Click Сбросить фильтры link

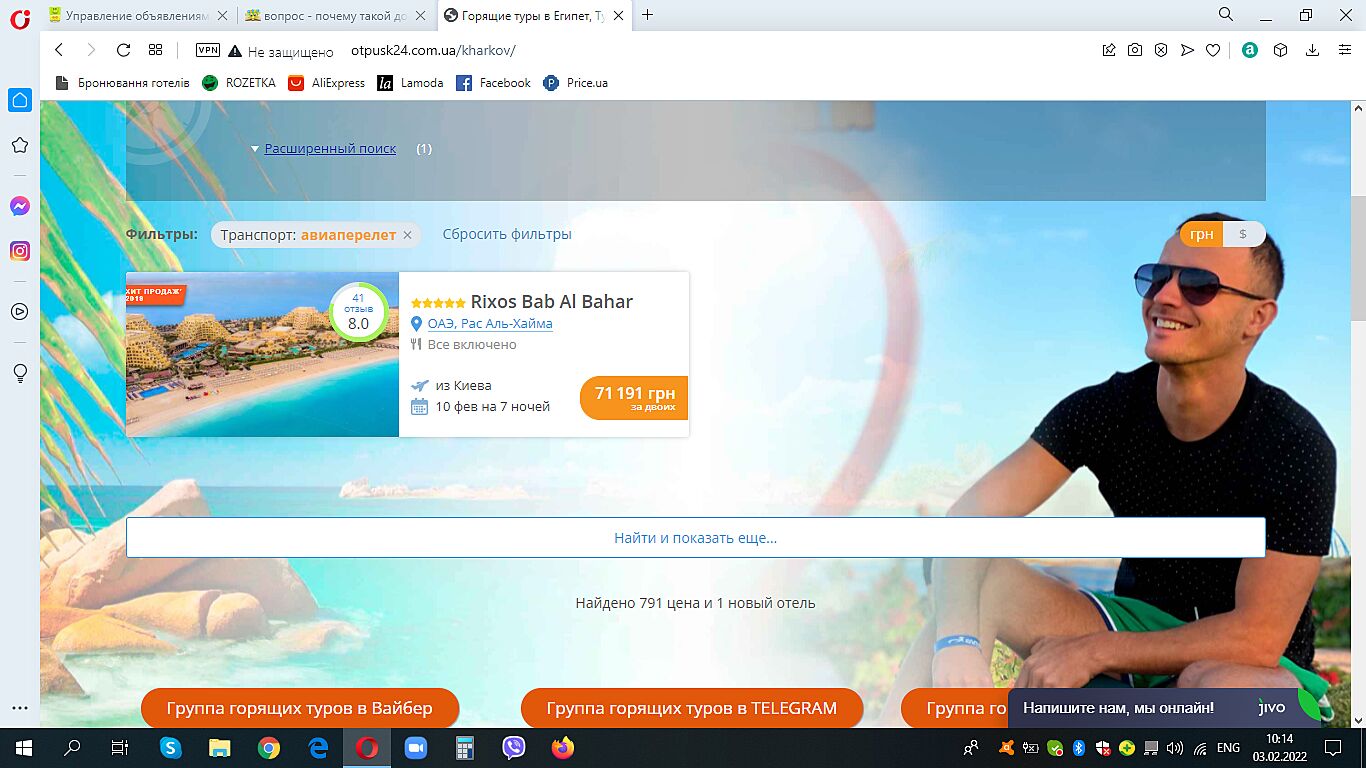(x=507, y=234)
